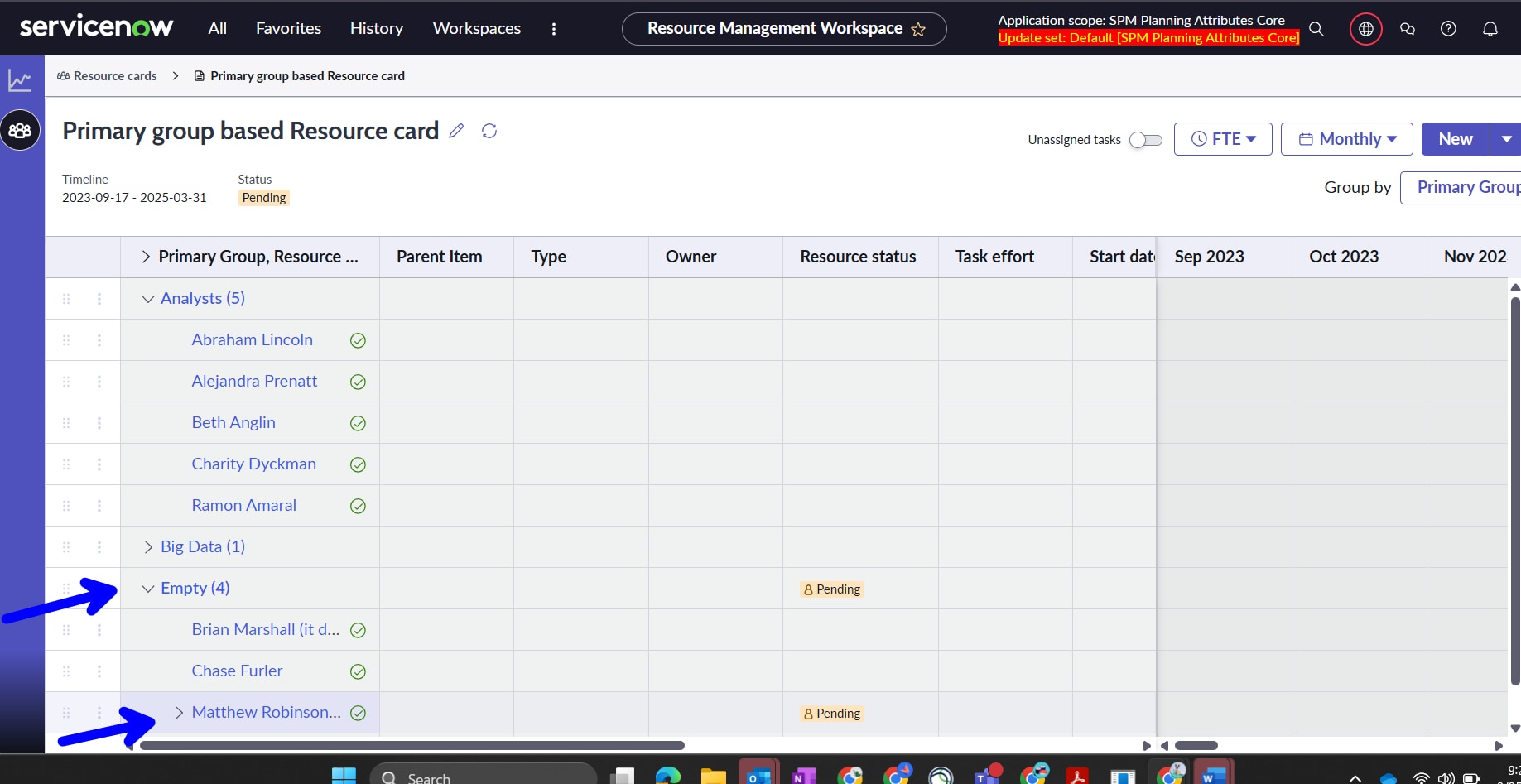Open the globe scope selector icon

click(1365, 29)
